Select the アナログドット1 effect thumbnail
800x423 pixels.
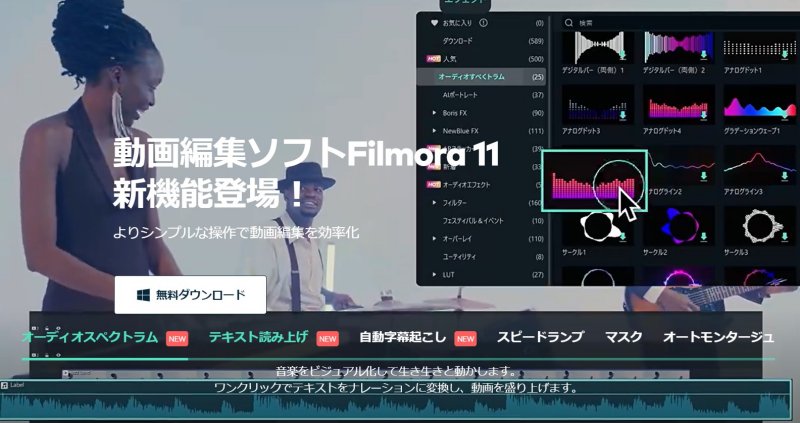(760, 47)
